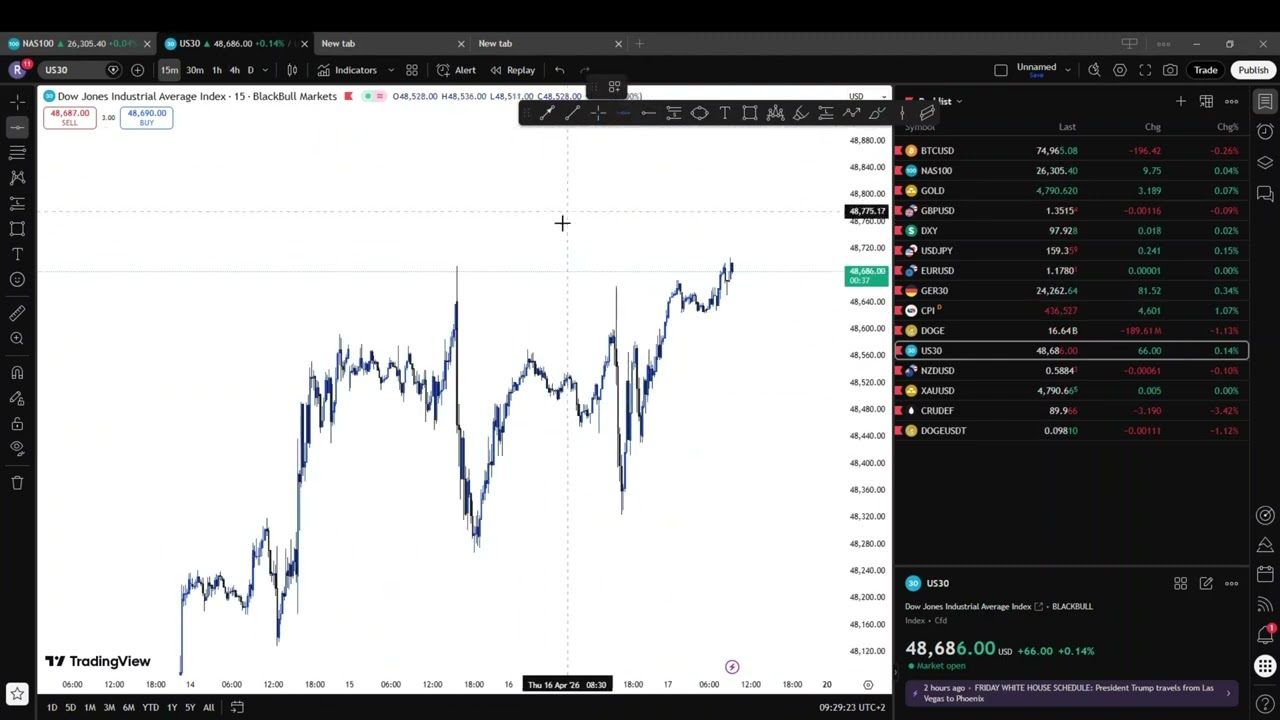Select the geometric shapes tool in left sidebar
This screenshot has height=720, width=1280.
17,229
